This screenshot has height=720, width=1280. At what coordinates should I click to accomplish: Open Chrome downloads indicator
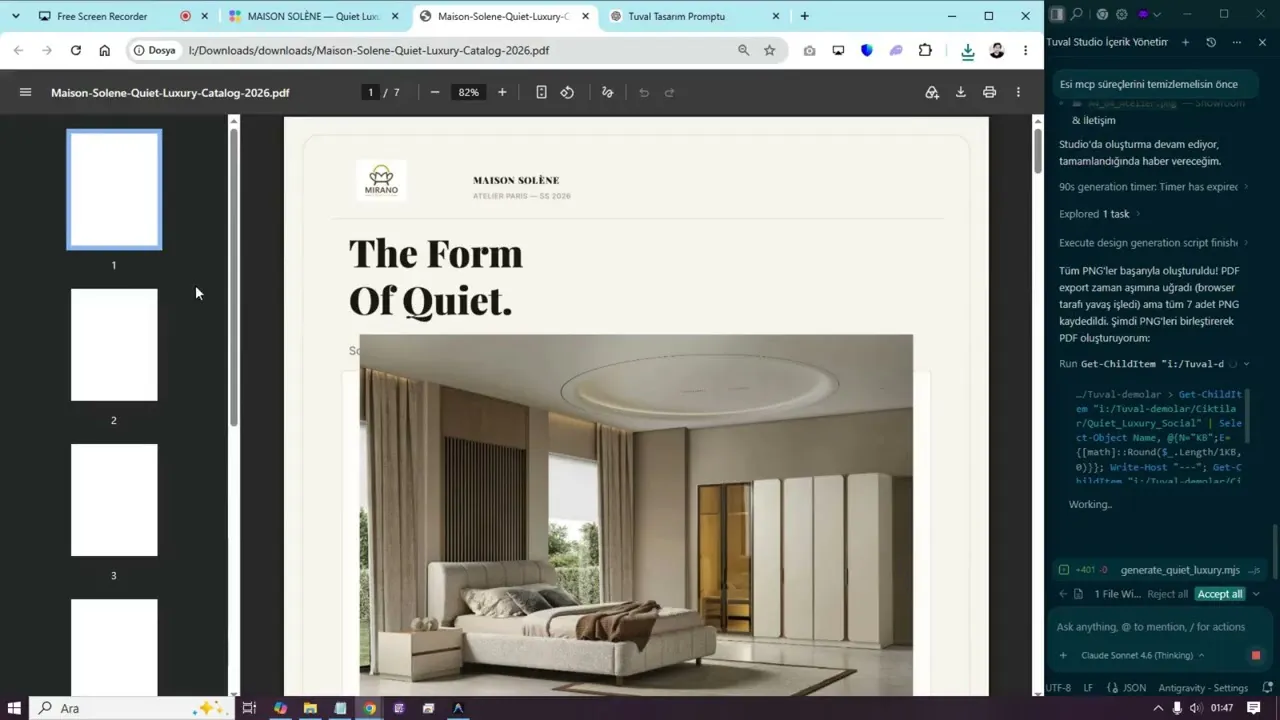(967, 51)
